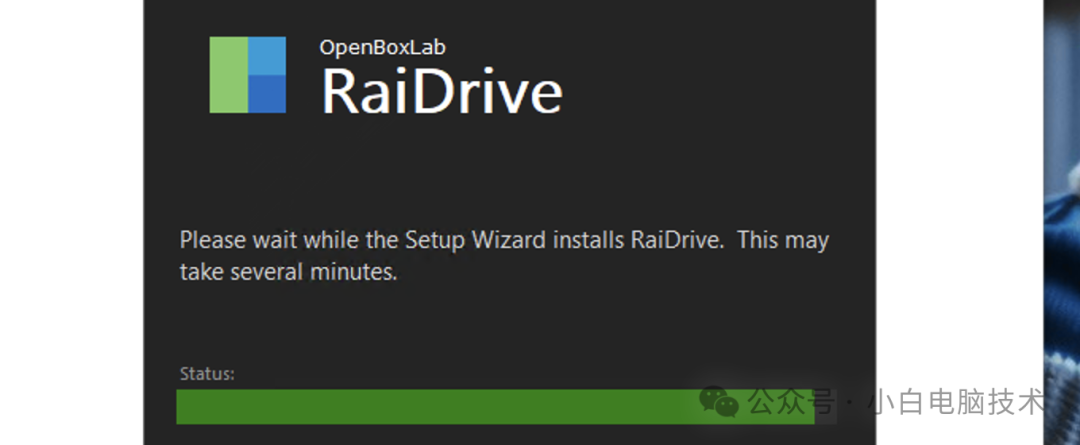This screenshot has width=1080, height=445.
Task: Click the Status: label
Action: coord(207,374)
